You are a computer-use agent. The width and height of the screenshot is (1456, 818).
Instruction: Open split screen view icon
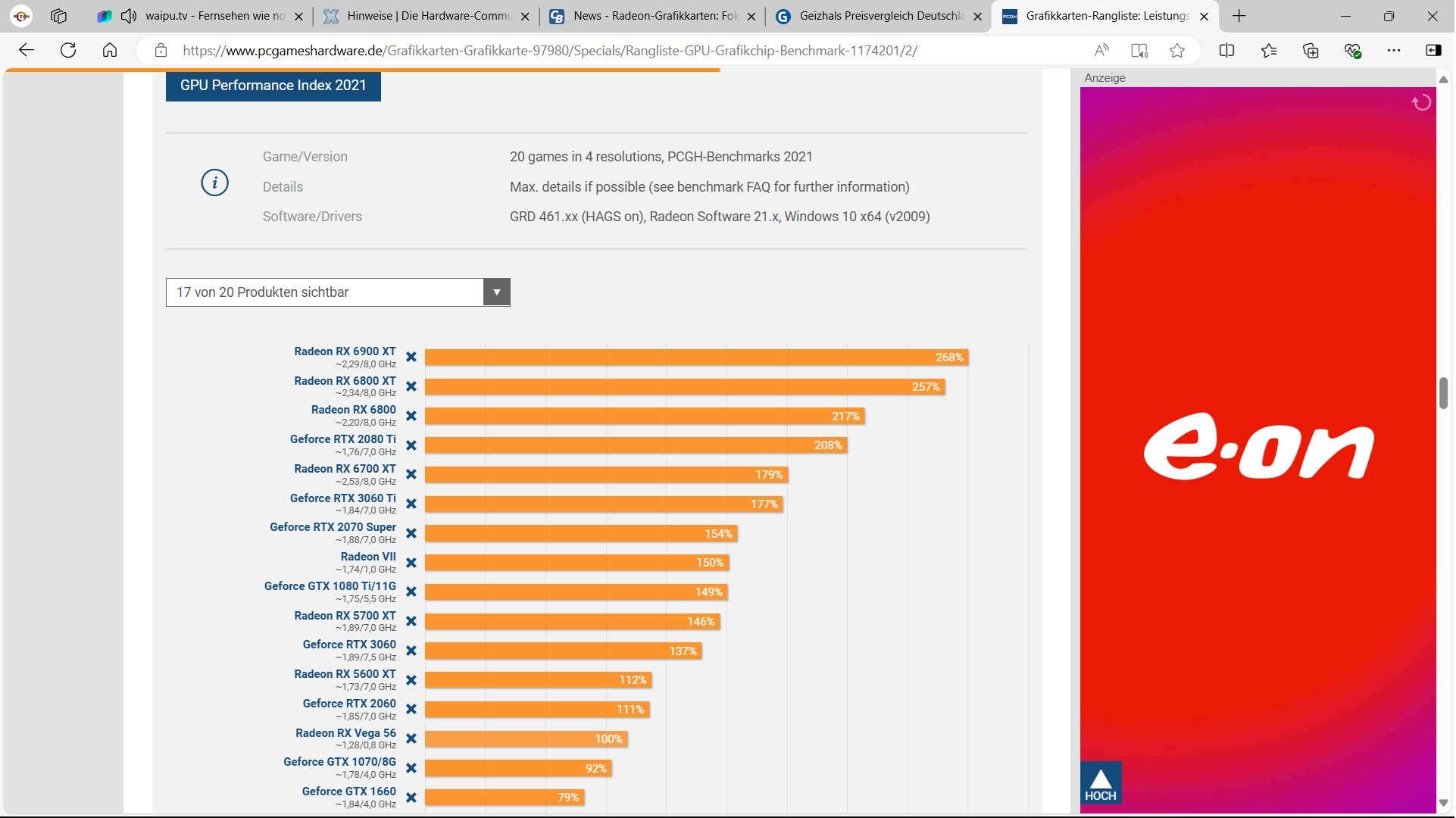[x=1226, y=51]
